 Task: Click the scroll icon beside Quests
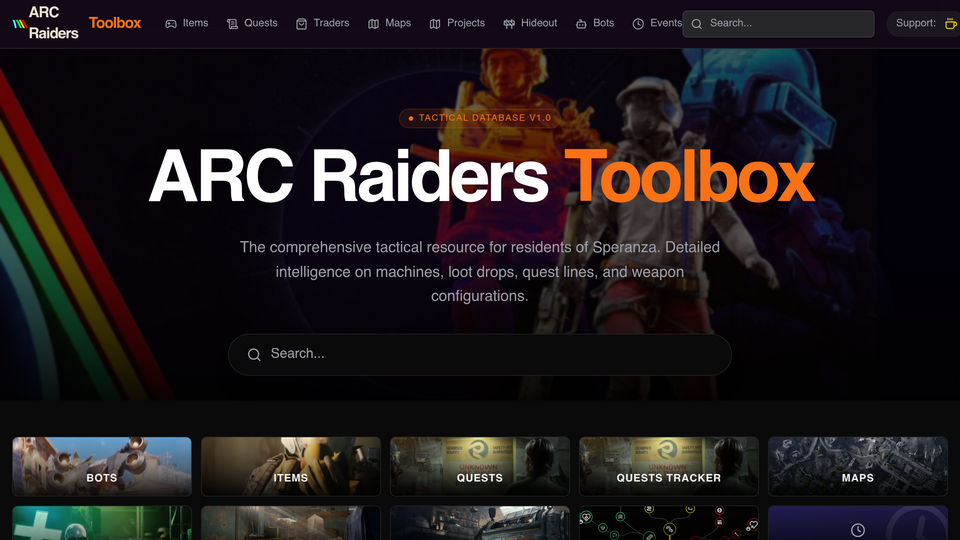232,24
